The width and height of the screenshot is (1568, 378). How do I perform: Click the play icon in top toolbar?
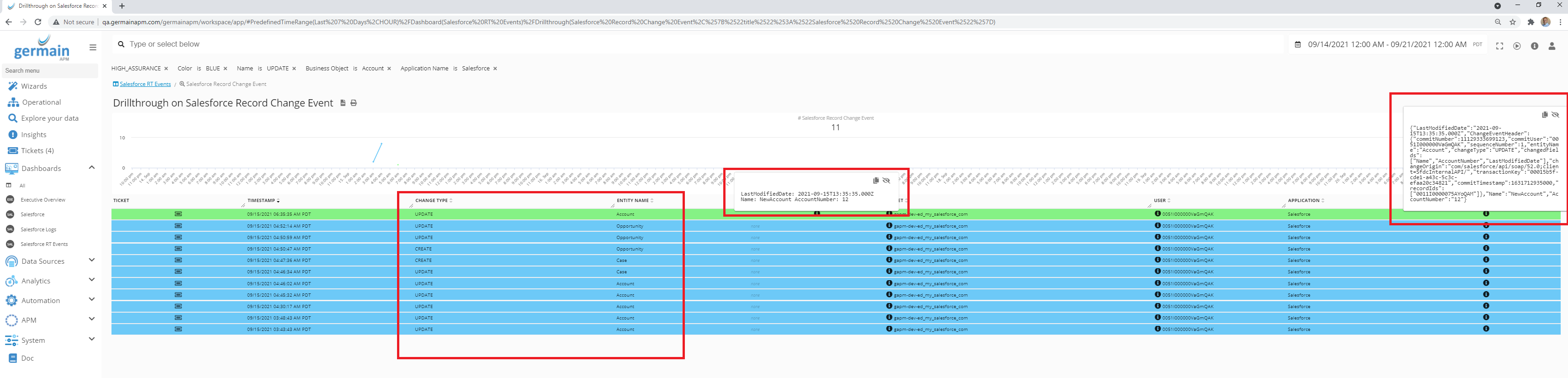tap(1517, 46)
